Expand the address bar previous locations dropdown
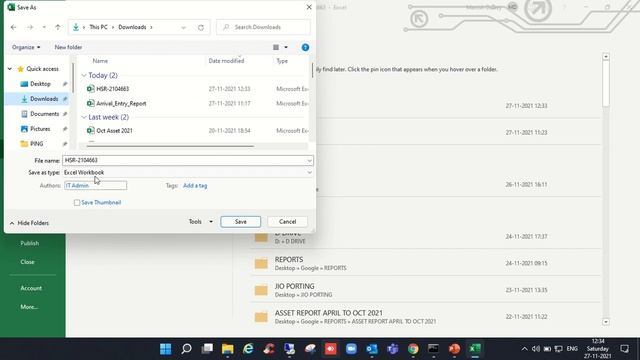The height and width of the screenshot is (360, 640). click(183, 27)
